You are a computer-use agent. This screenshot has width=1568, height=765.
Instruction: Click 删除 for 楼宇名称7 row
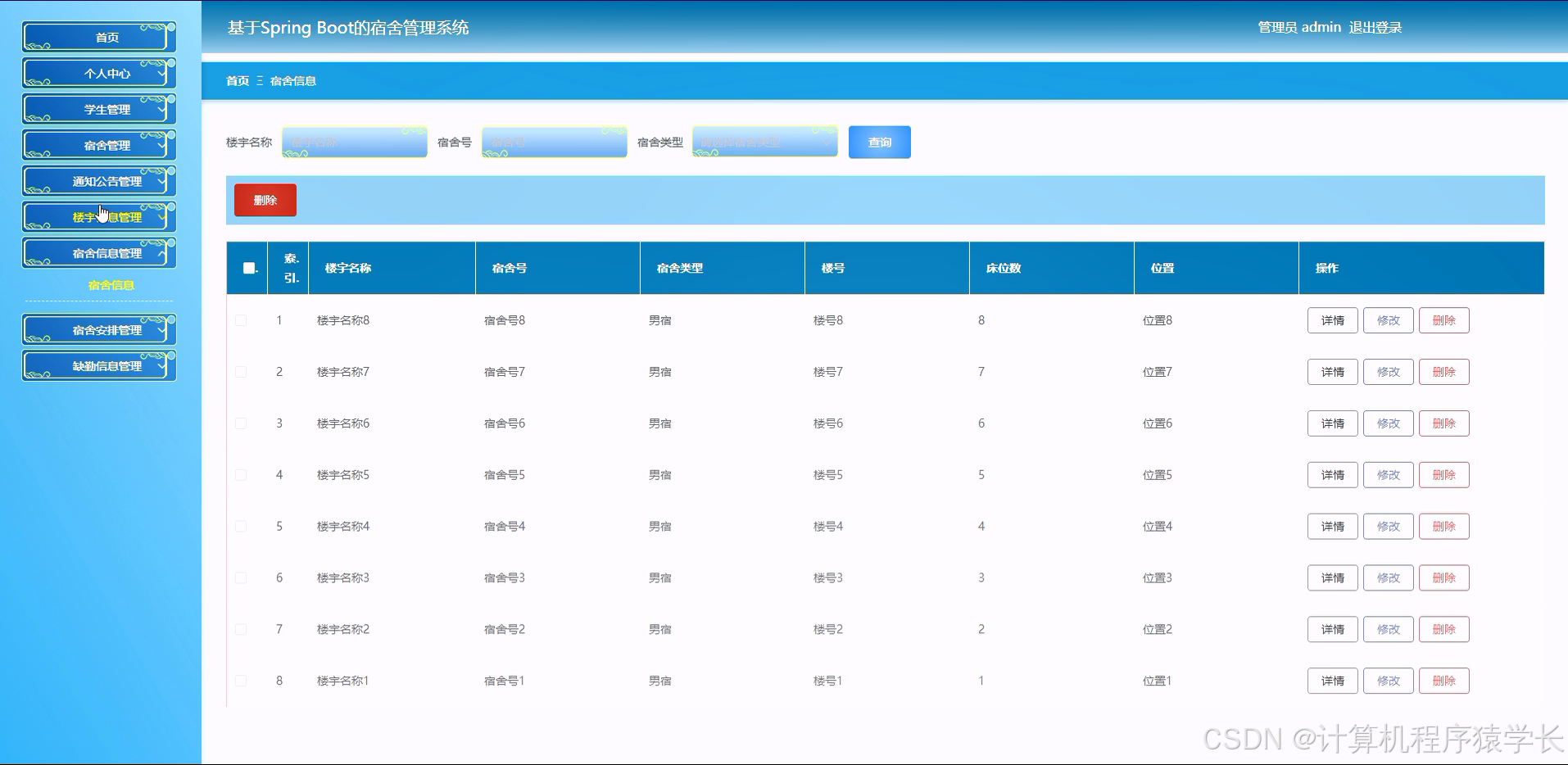[1444, 372]
